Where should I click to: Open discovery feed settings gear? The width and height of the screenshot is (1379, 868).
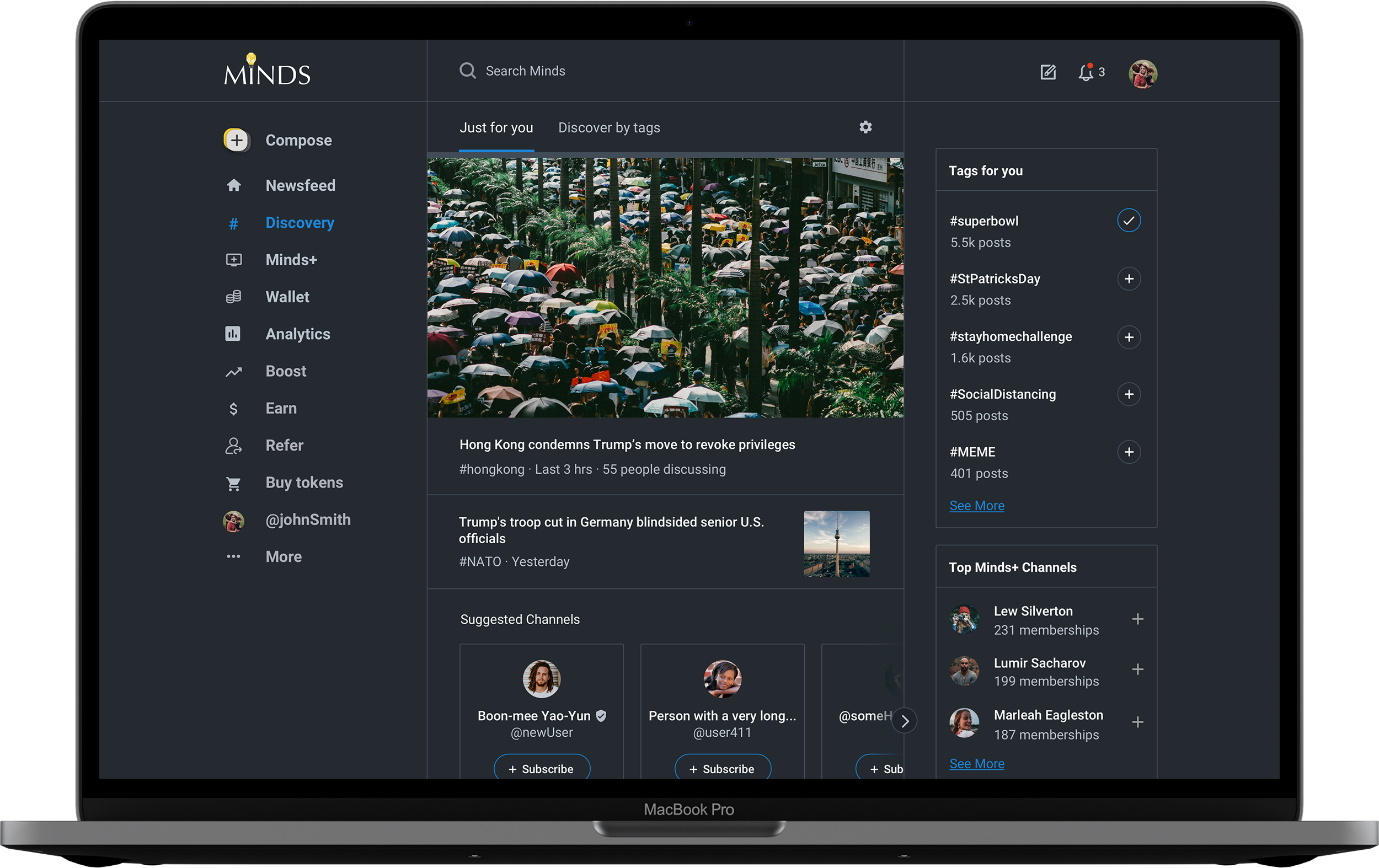pyautogui.click(x=865, y=127)
